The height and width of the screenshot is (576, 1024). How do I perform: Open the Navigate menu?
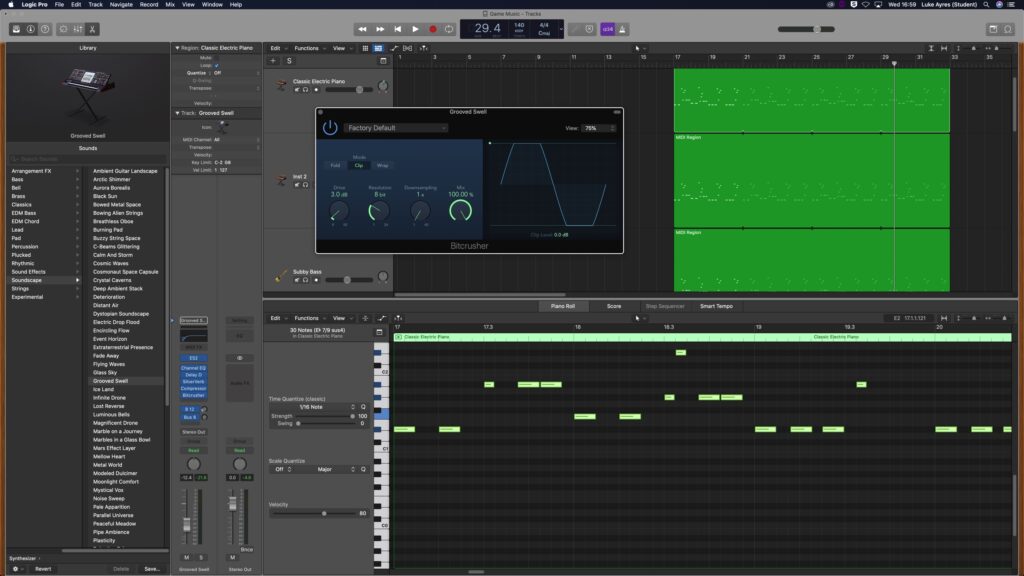(x=121, y=5)
